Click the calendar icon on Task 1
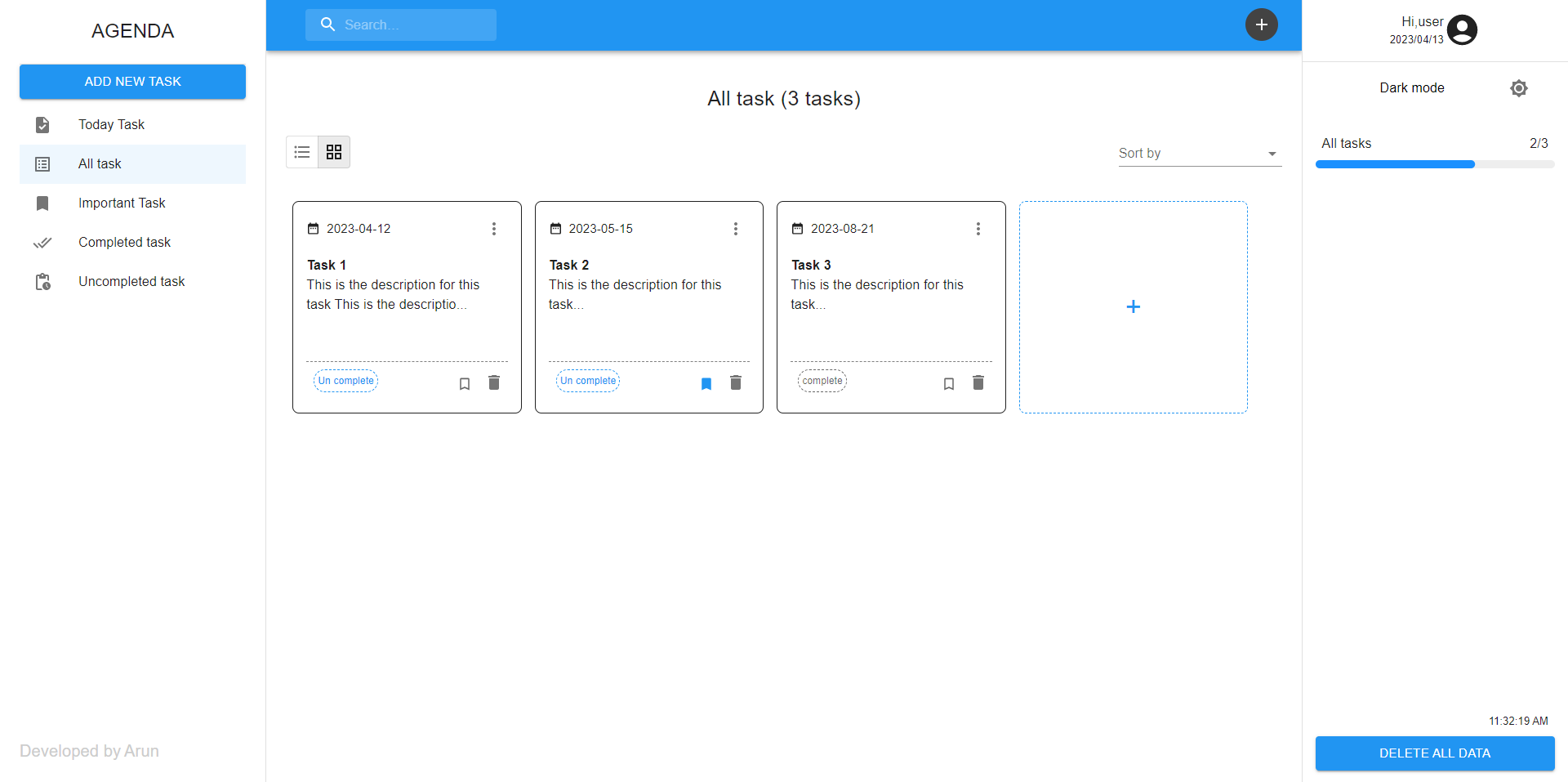 (313, 229)
